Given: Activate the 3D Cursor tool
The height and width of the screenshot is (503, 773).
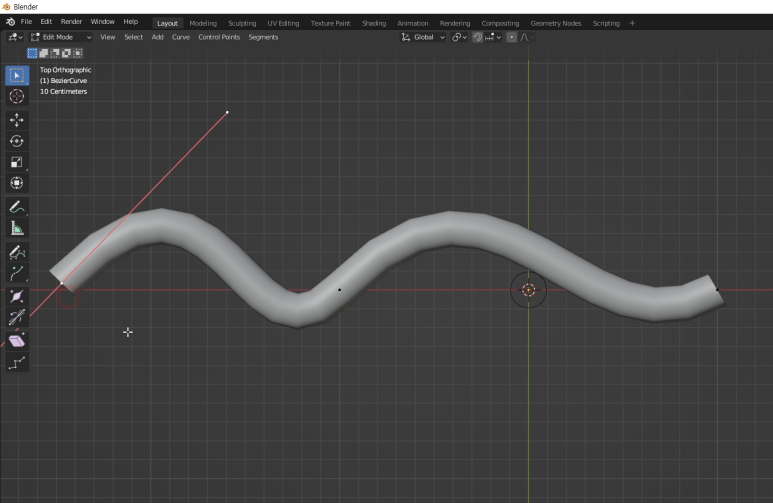Looking at the screenshot, I should coord(17,96).
